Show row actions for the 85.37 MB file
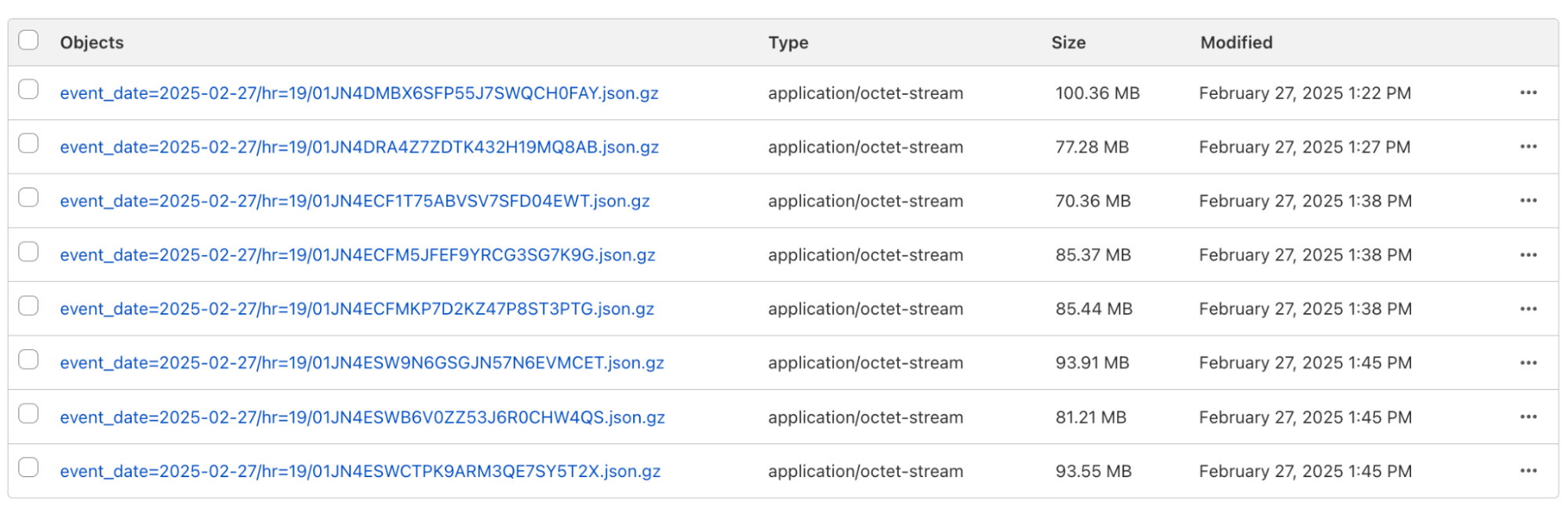This screenshot has height=510, width=1568. click(x=1527, y=255)
